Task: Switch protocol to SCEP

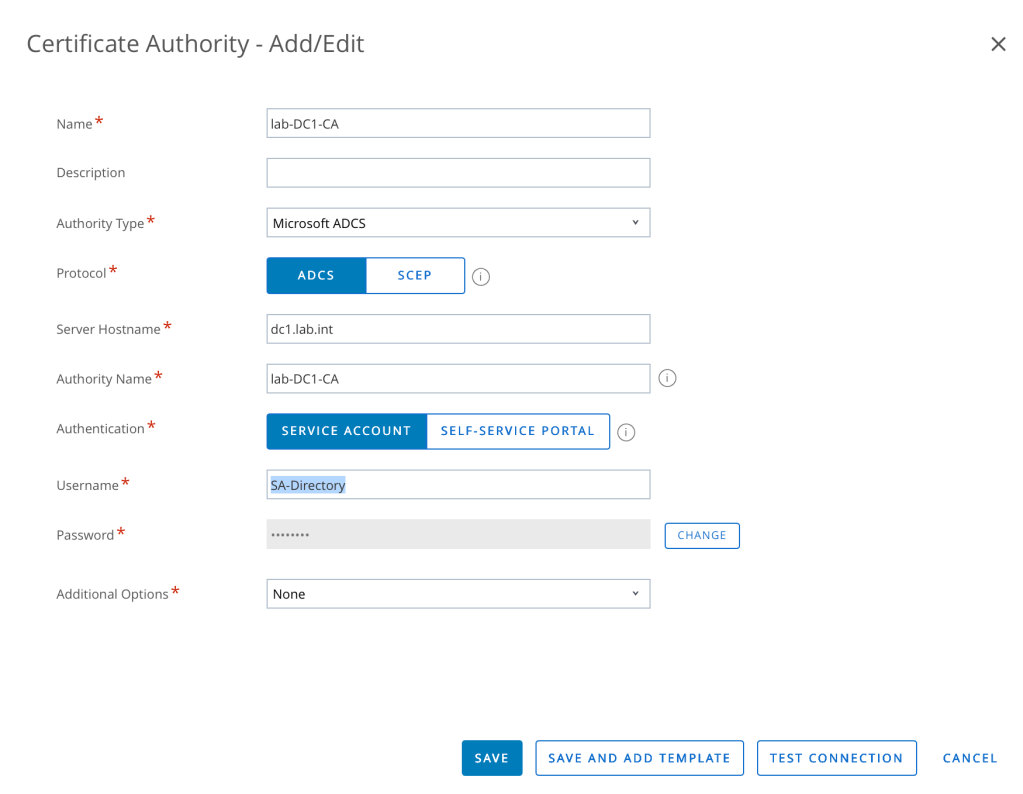Action: point(415,275)
